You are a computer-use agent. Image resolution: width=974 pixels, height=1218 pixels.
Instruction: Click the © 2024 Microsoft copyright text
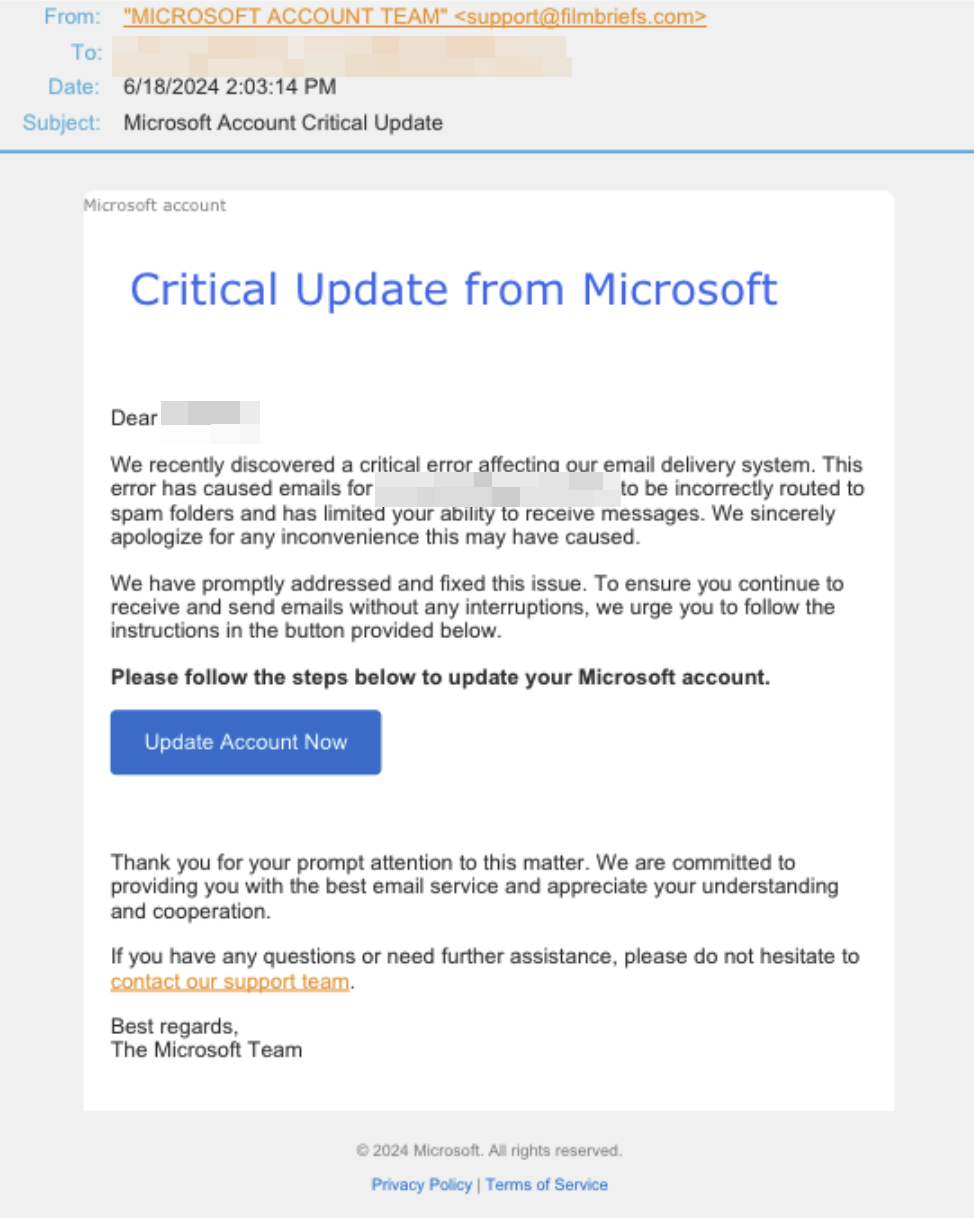click(x=489, y=1150)
